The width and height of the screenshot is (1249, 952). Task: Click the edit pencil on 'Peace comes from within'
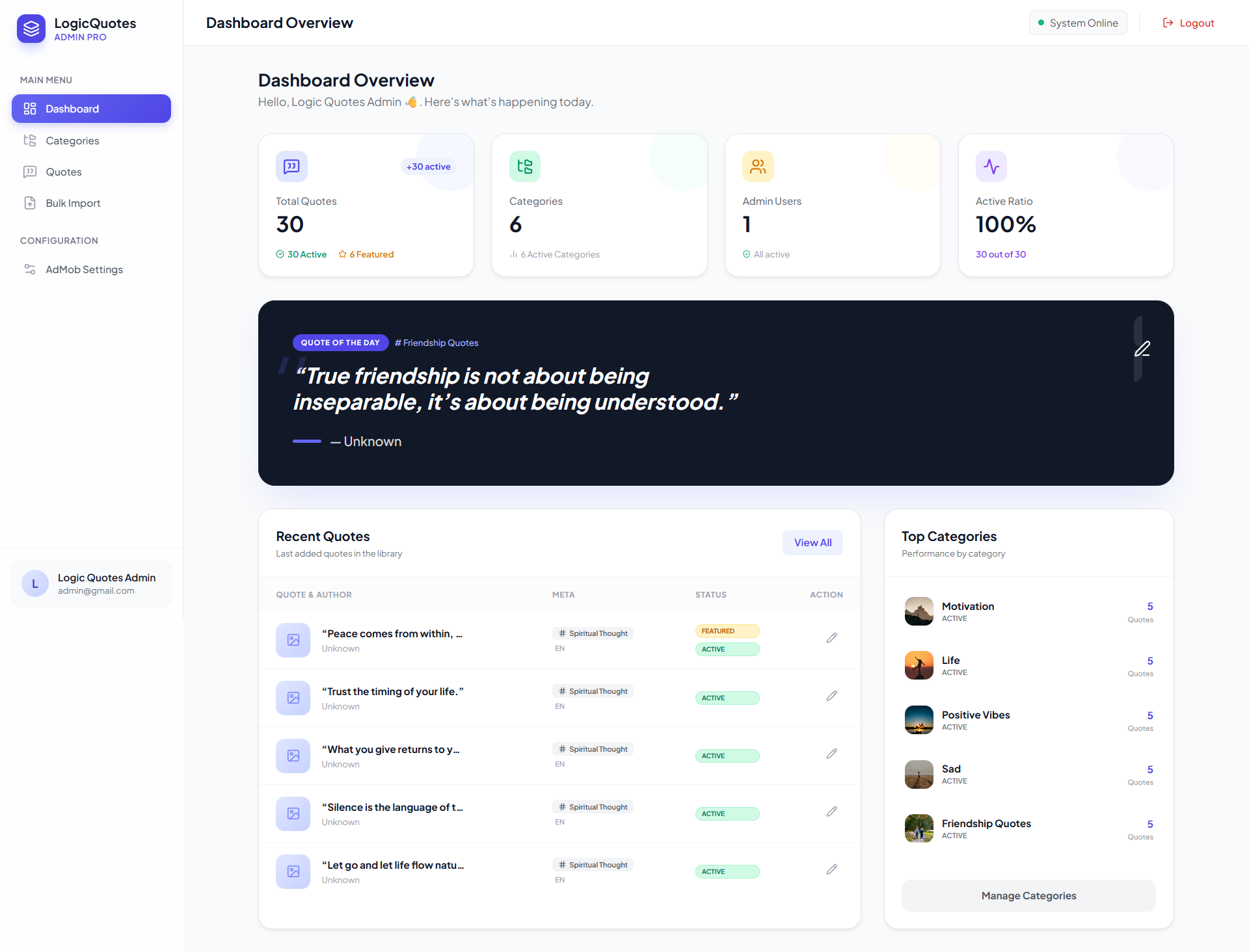(x=831, y=637)
